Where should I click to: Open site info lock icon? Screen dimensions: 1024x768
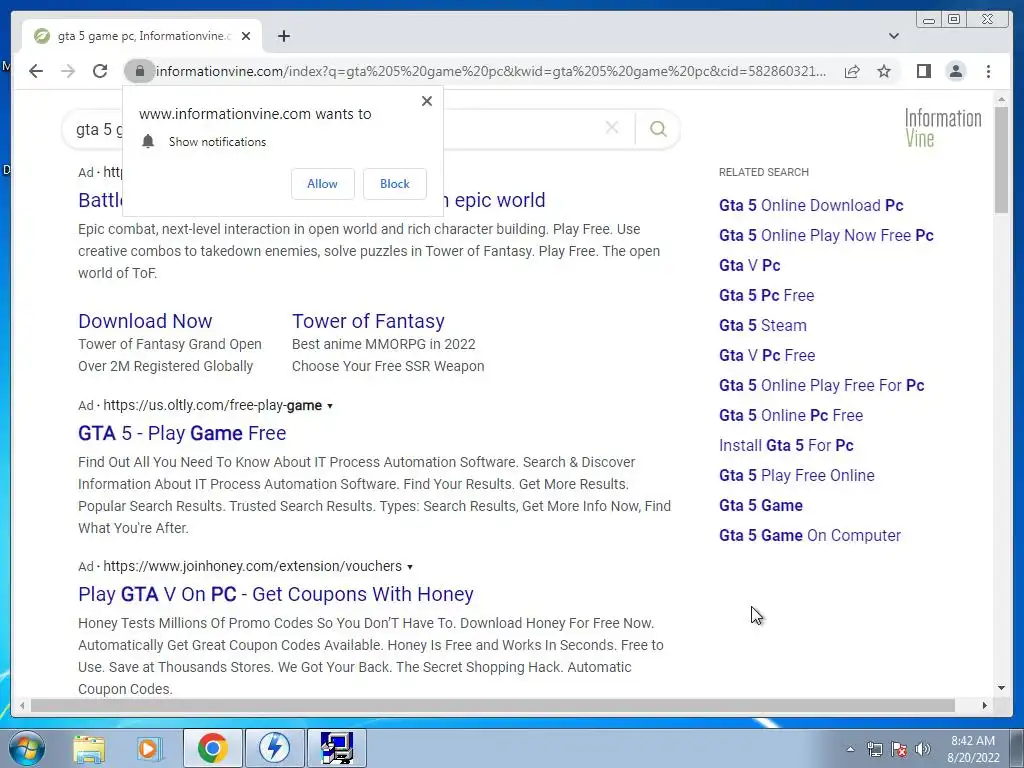click(139, 71)
